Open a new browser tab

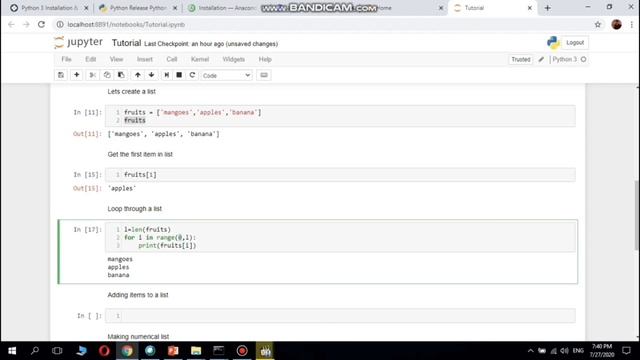click(x=547, y=8)
